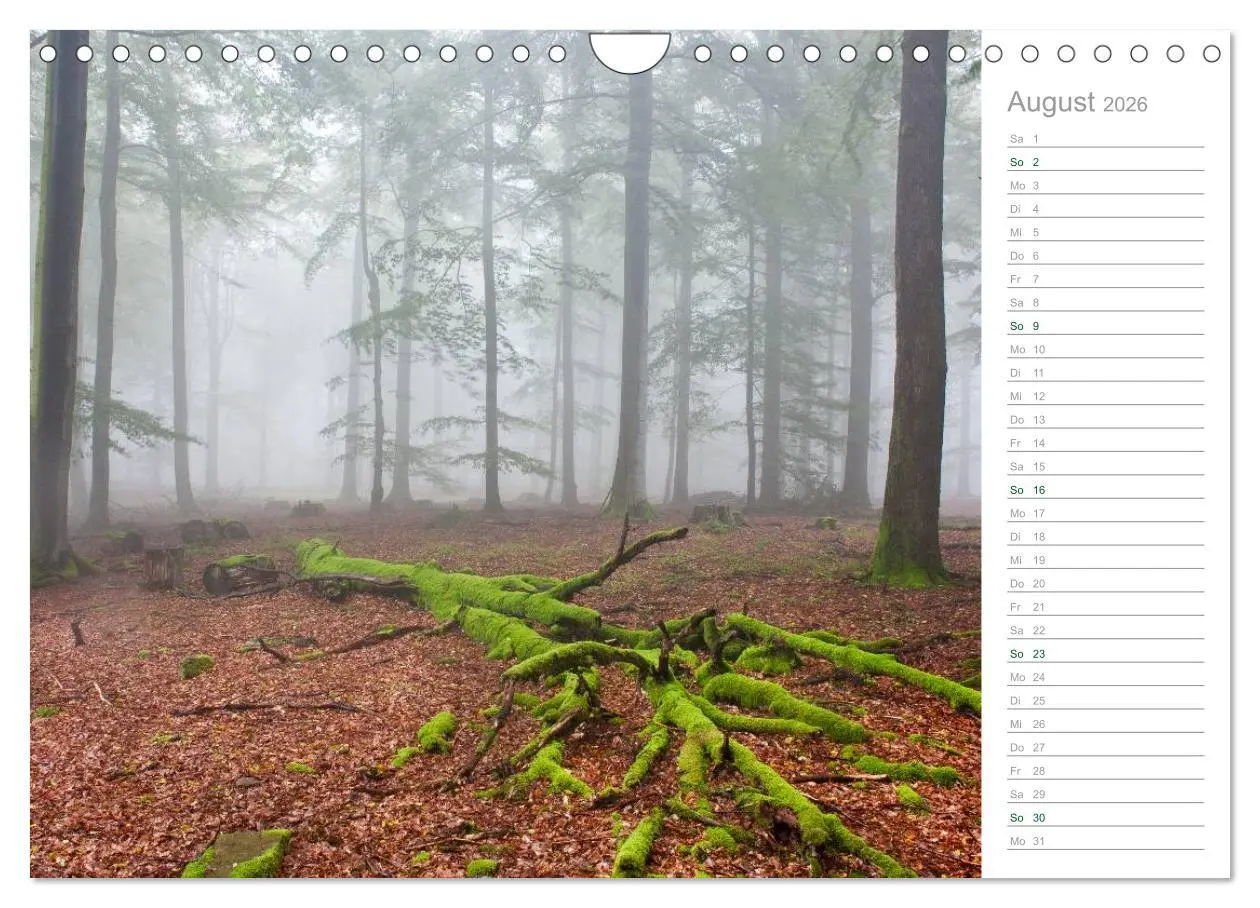Click the day row Mi 5
Screen dimensions: 1260x908
pyautogui.click(x=1105, y=232)
